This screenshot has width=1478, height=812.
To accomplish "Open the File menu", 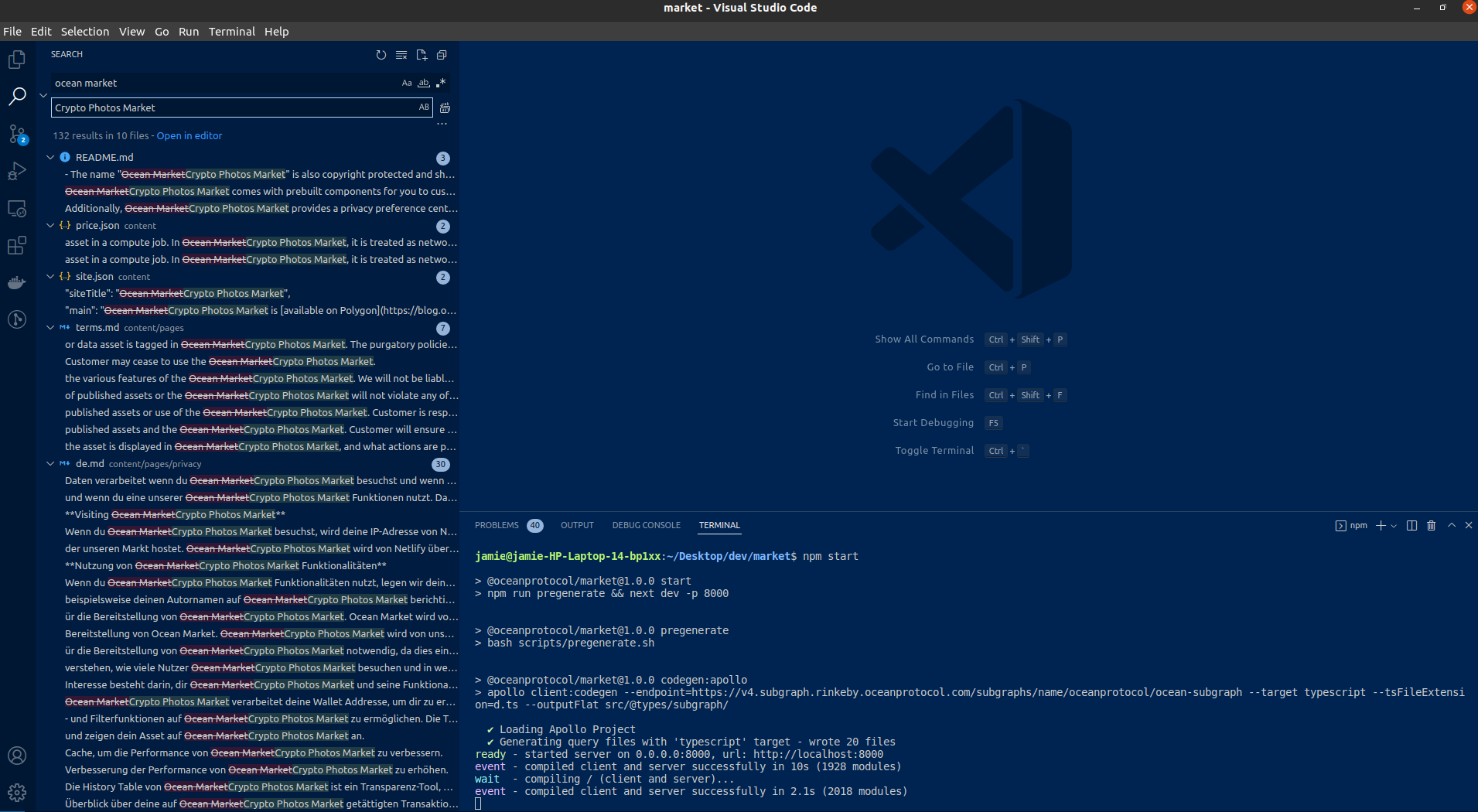I will pos(12,32).
